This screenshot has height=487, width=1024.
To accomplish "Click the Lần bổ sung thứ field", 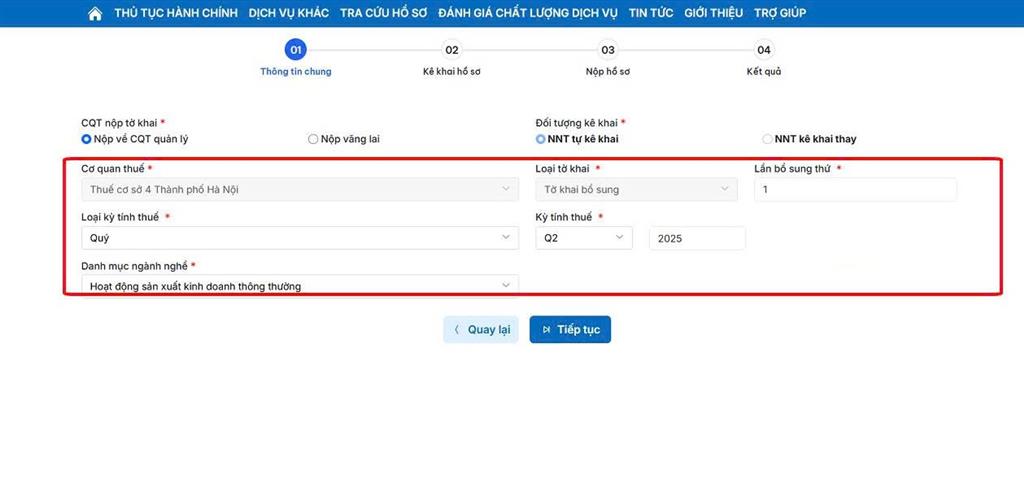I will point(855,189).
